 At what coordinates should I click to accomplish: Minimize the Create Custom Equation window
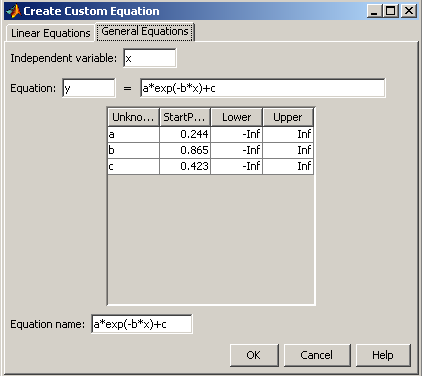pos(374,11)
